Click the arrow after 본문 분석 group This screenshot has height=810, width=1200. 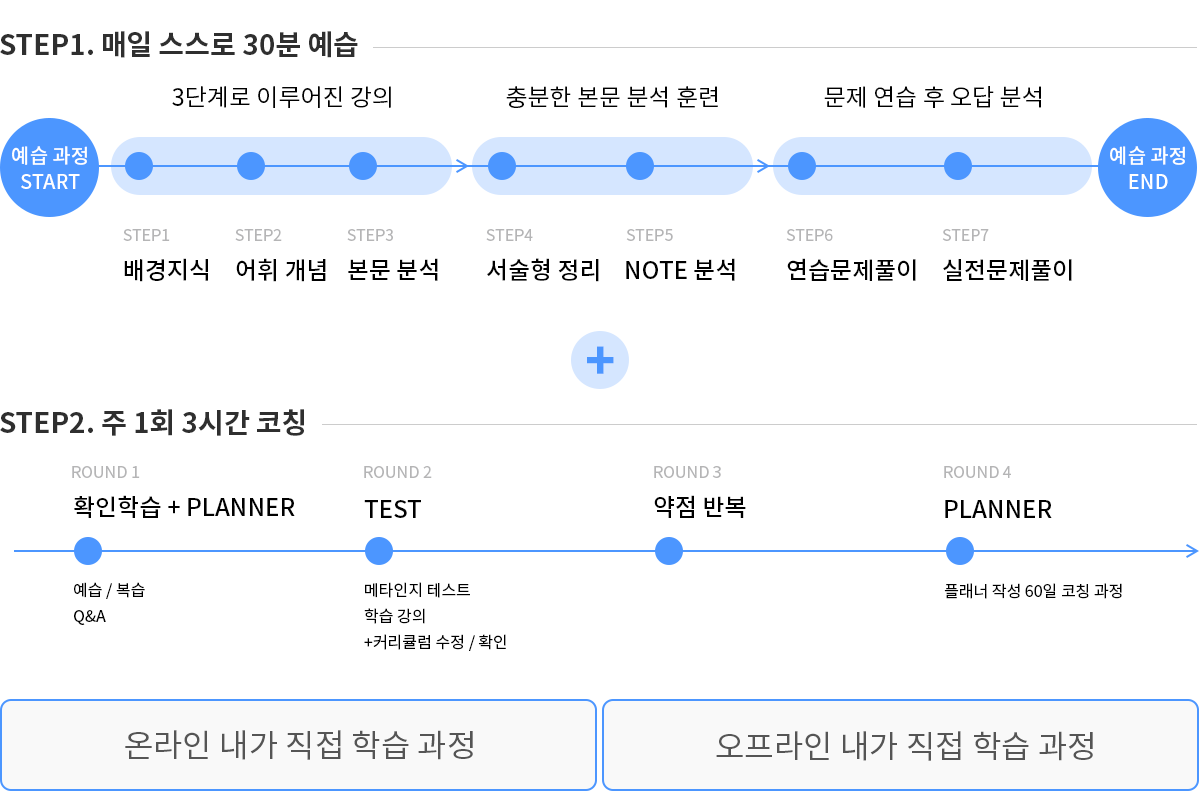462,166
